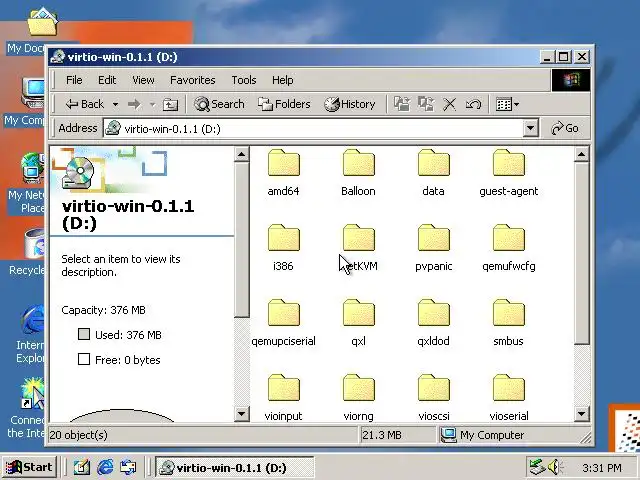Click the Move To toolbar icon

[x=402, y=104]
